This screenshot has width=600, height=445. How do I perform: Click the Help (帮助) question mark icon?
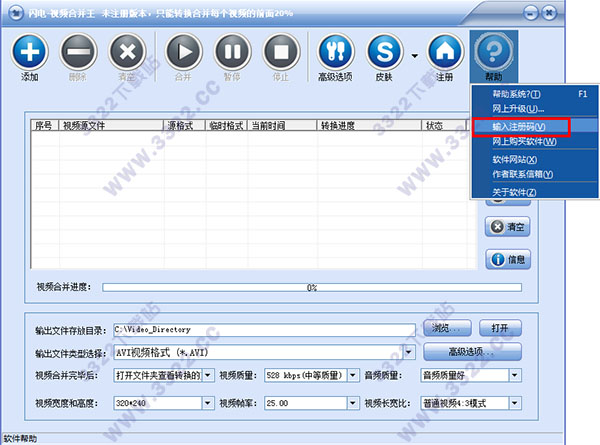pos(496,50)
